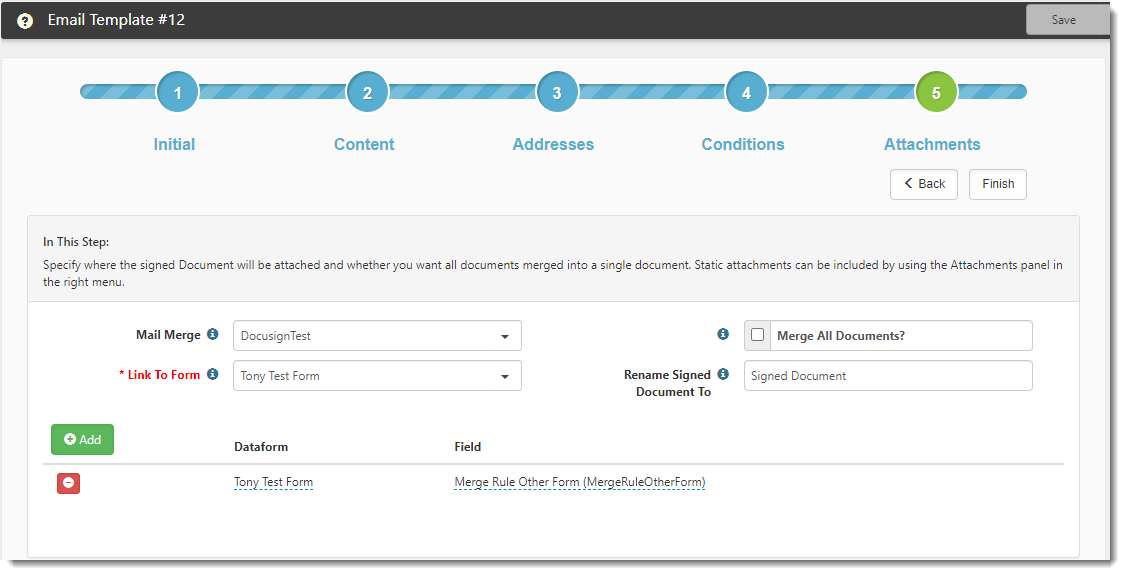The width and height of the screenshot is (1125, 575).
Task: Click the Rename Signed Document info icon
Action: click(722, 374)
